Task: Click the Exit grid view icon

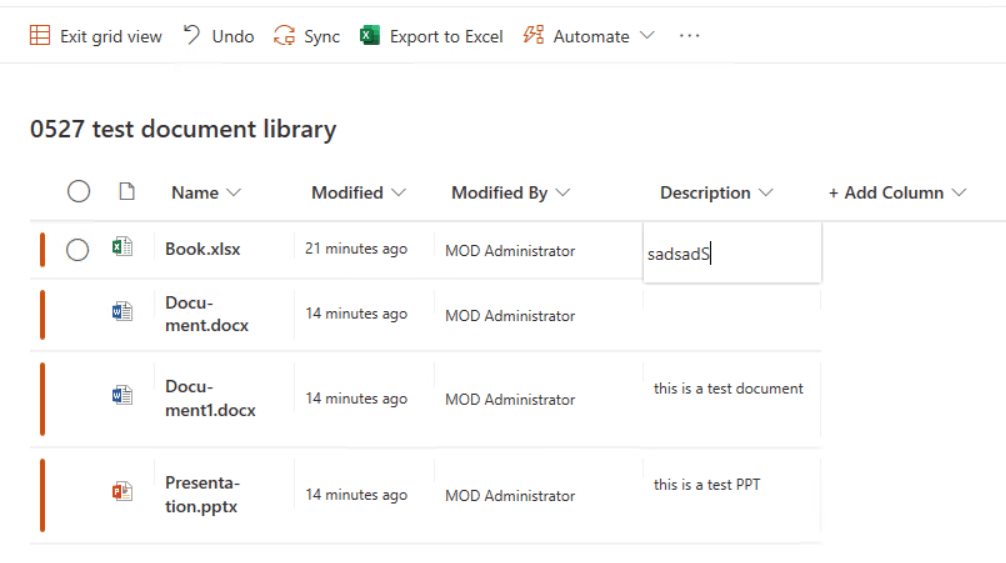Action: [40, 36]
